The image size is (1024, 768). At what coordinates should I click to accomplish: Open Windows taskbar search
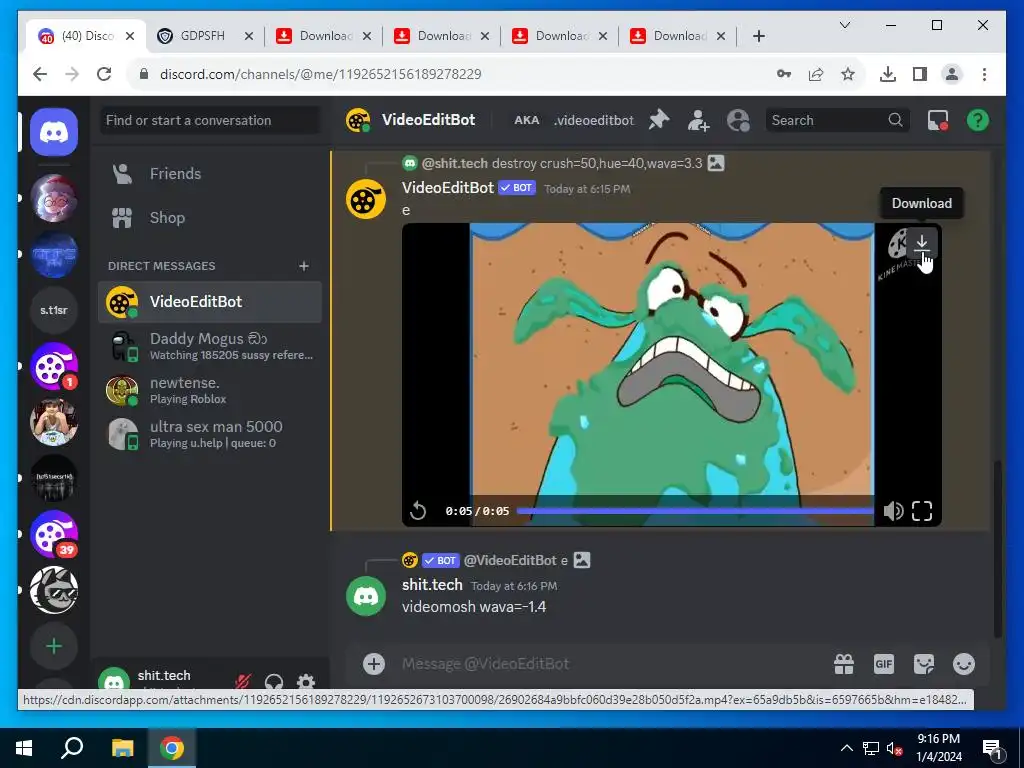coord(72,748)
